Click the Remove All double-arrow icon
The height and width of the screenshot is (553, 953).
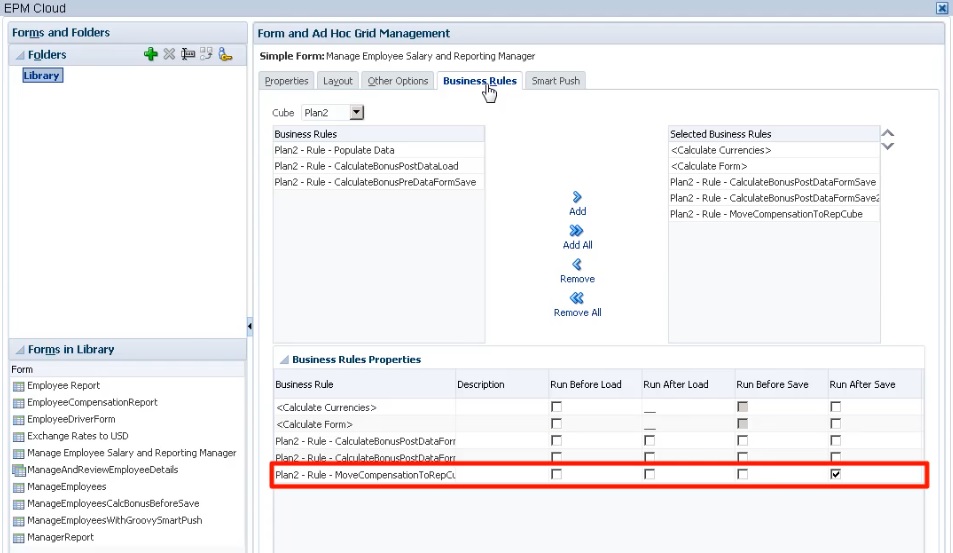point(577,298)
